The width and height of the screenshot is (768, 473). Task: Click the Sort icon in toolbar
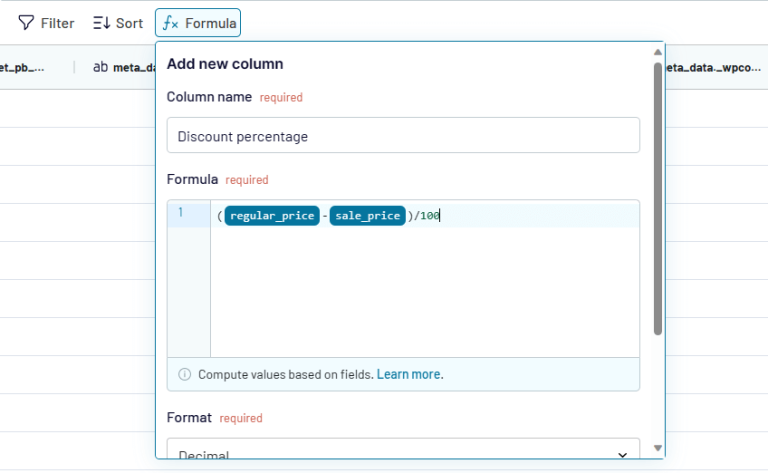[x=101, y=22]
